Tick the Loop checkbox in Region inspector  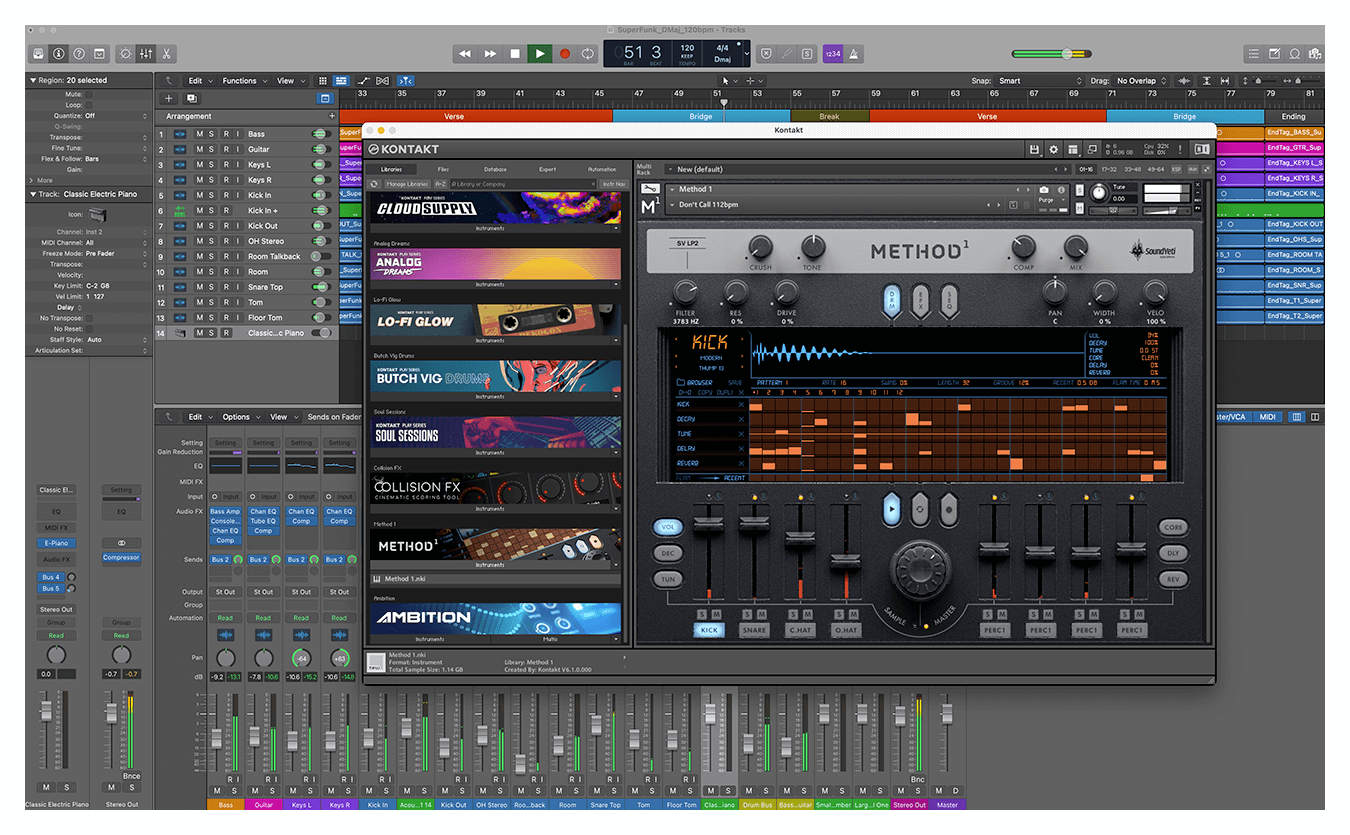[88, 105]
